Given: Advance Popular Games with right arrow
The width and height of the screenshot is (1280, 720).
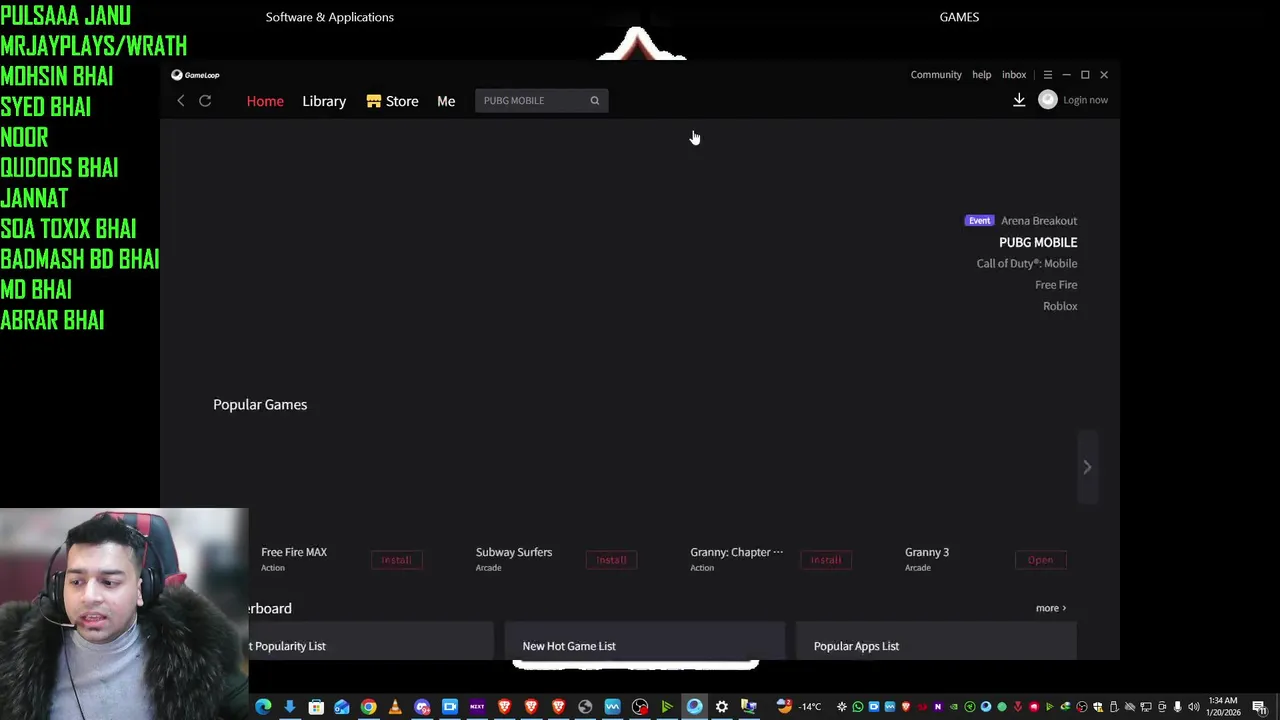Looking at the screenshot, I should point(1087,467).
